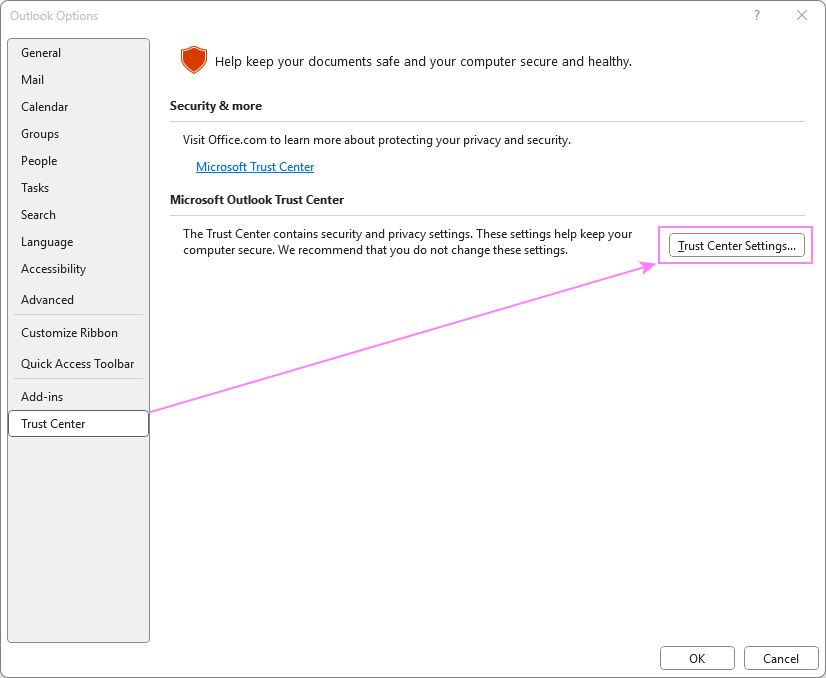Open the Add-ins category

tap(78, 397)
